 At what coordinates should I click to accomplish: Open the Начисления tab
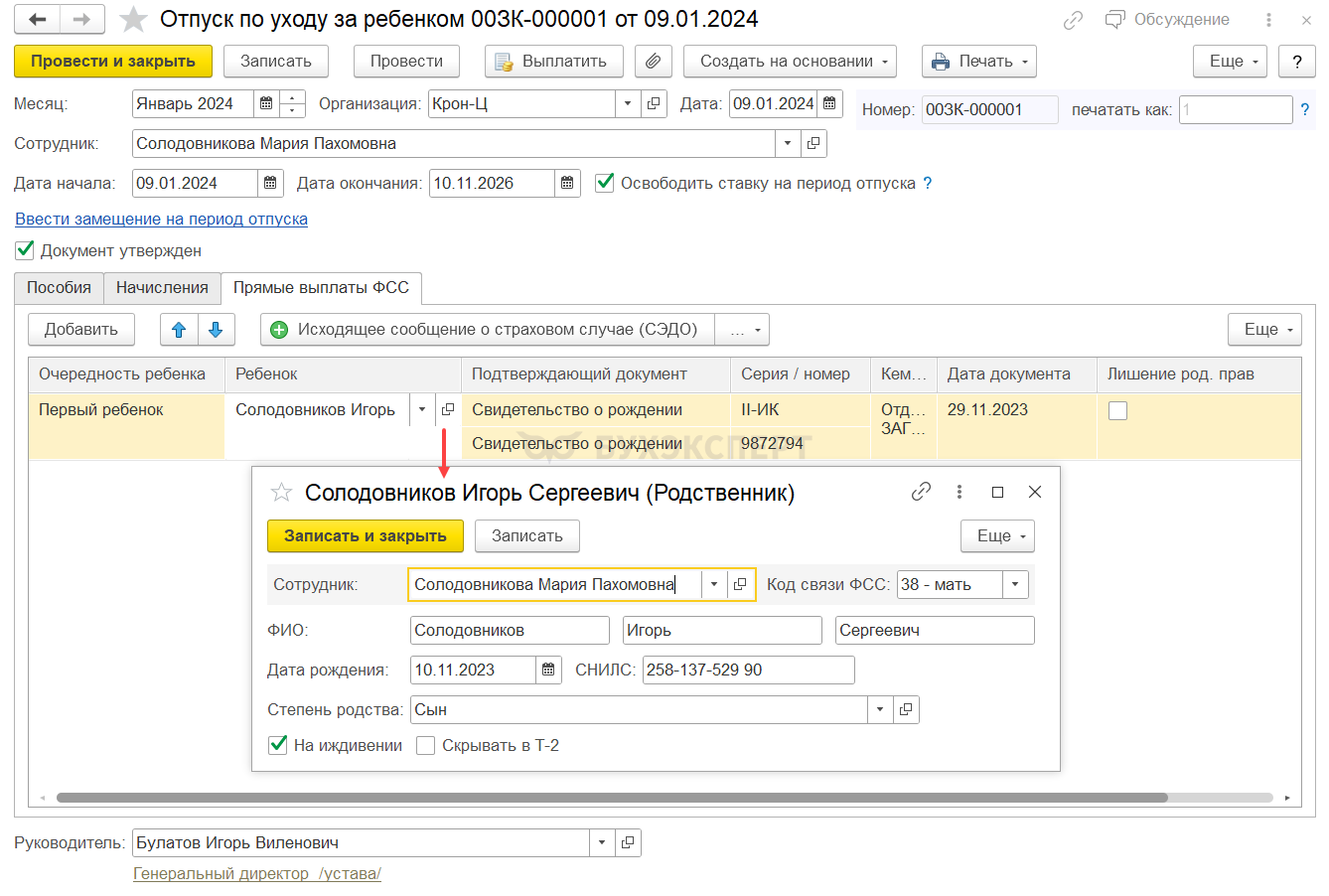point(162,288)
